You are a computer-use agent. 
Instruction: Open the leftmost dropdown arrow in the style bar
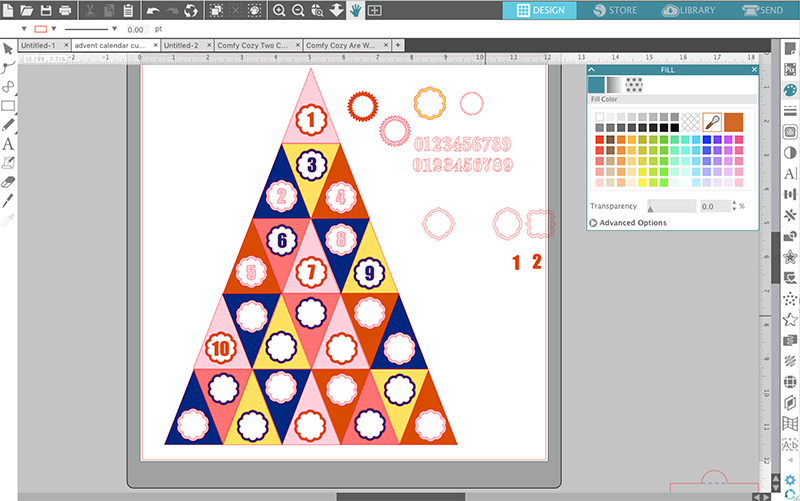click(x=24, y=29)
